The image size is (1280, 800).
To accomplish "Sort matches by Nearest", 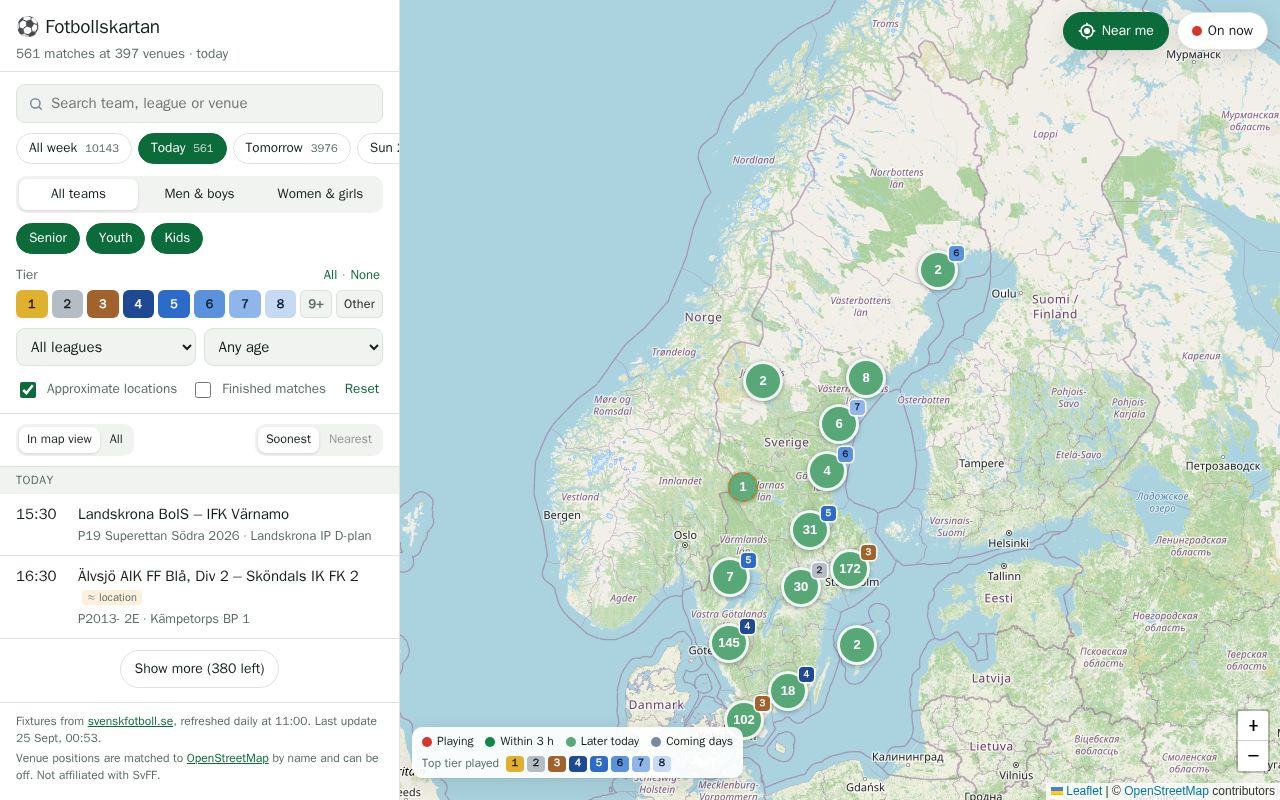I will tap(350, 439).
